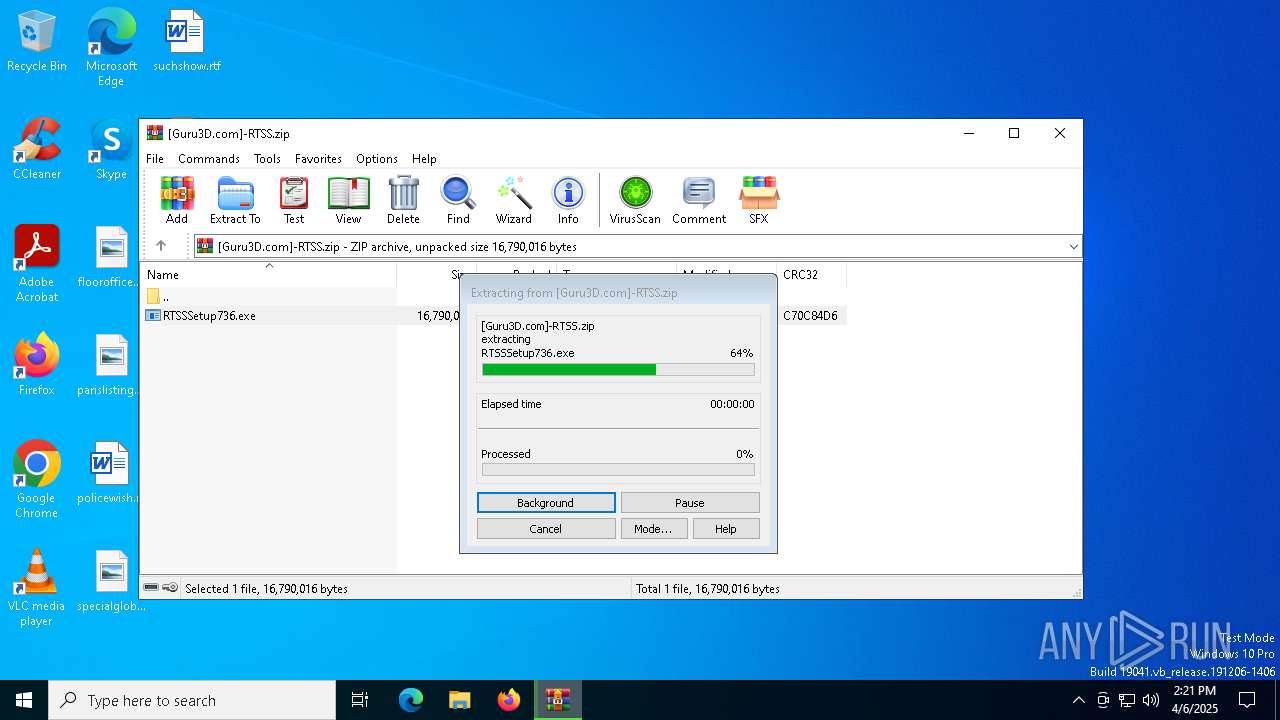Click C70C84D6 CRC32 value cell
The width and height of the screenshot is (1280, 720).
(810, 316)
